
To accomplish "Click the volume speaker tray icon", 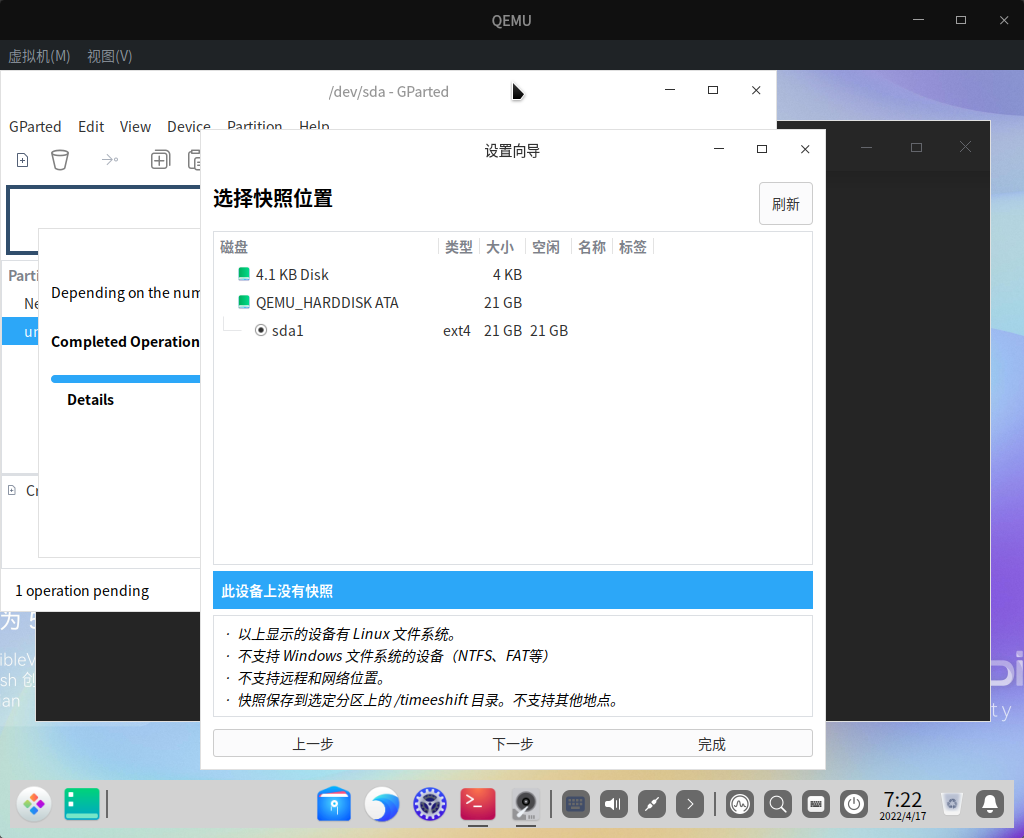I will point(613,804).
